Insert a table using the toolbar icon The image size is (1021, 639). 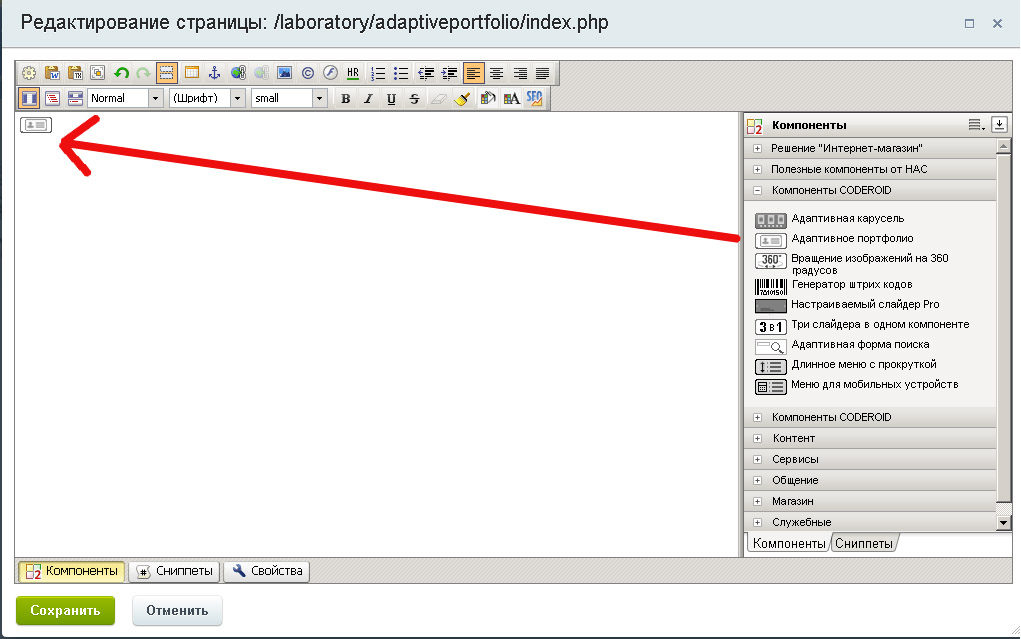tap(191, 73)
